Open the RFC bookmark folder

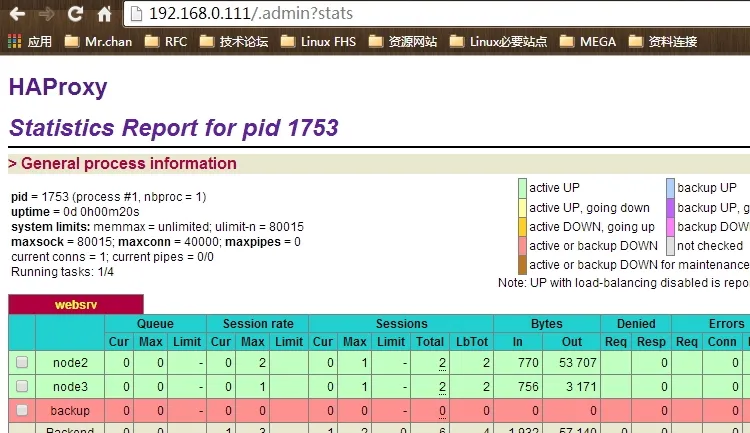[165, 42]
